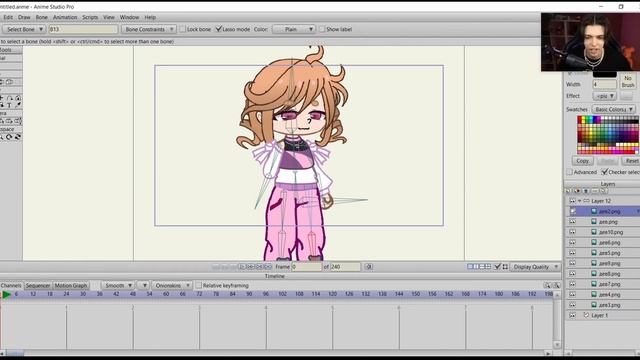
Task: Select the Zoom Camera tool icon
Action: [2, 121]
